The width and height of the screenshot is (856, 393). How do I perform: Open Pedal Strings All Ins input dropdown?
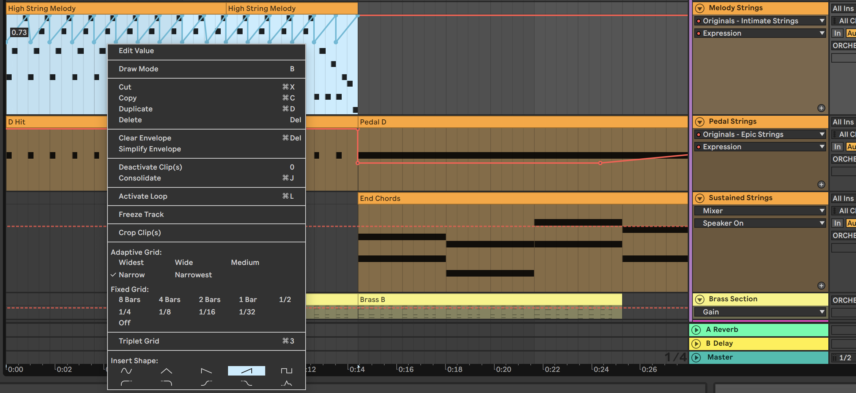(x=843, y=122)
